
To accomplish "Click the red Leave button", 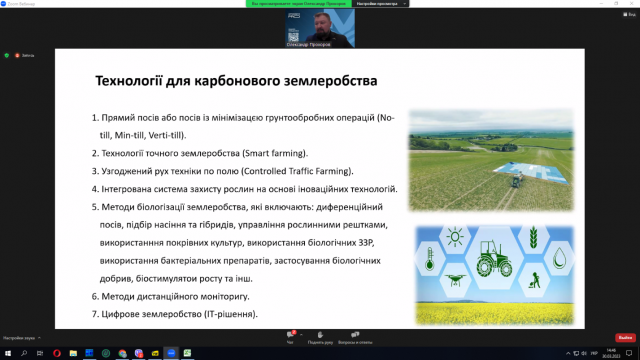I will pos(625,338).
